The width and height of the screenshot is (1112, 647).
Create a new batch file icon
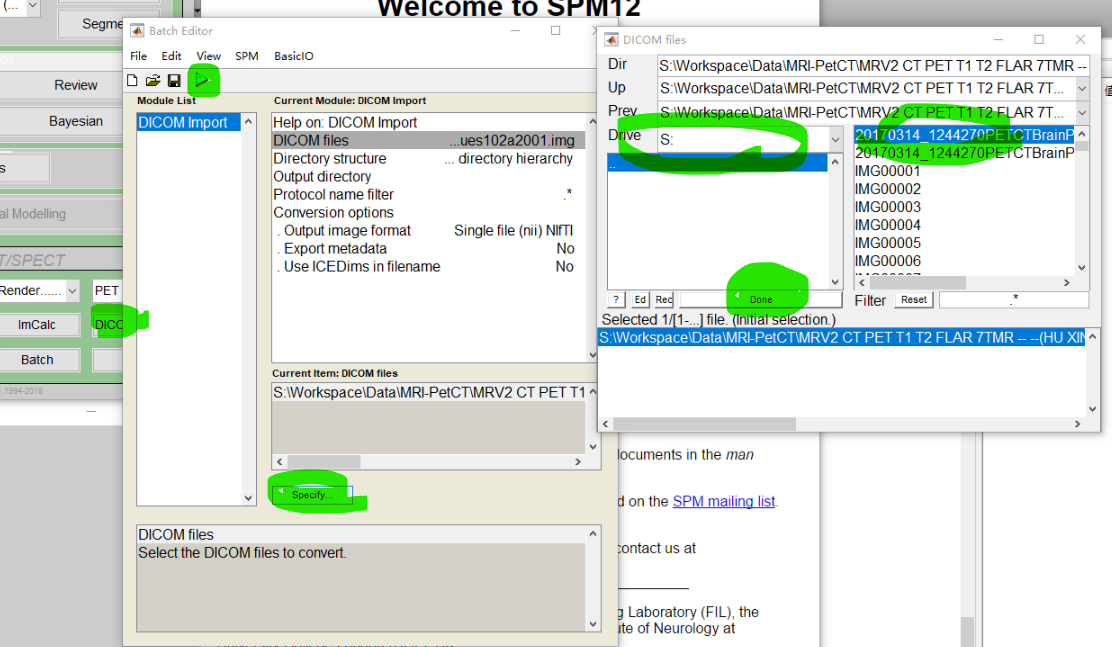pyautogui.click(x=132, y=80)
